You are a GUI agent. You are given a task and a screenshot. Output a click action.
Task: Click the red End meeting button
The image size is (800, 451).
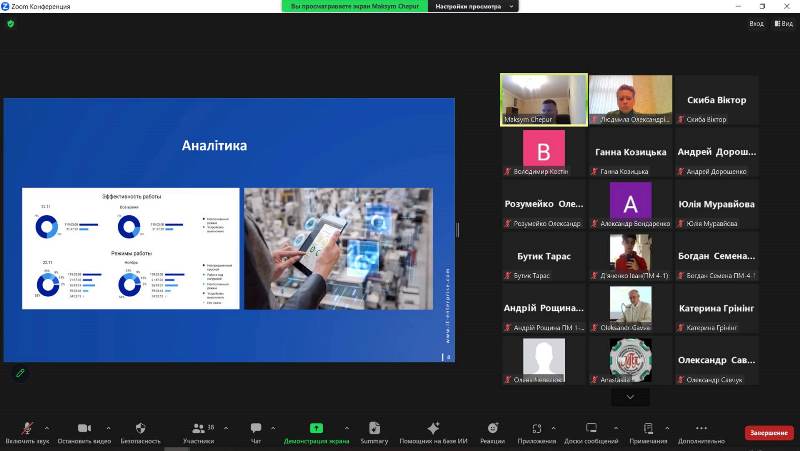768,433
